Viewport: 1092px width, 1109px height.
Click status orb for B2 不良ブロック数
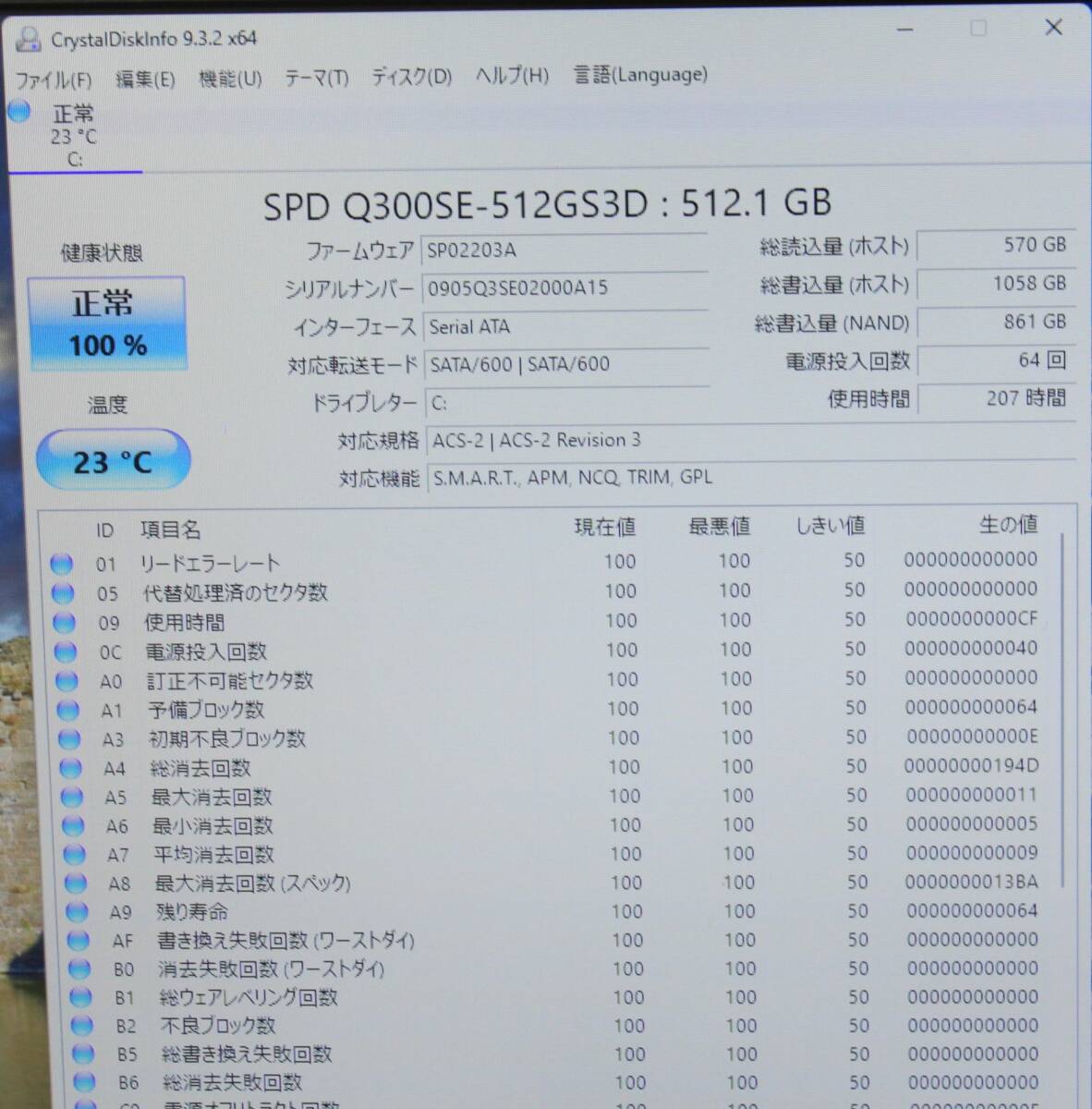82,1026
